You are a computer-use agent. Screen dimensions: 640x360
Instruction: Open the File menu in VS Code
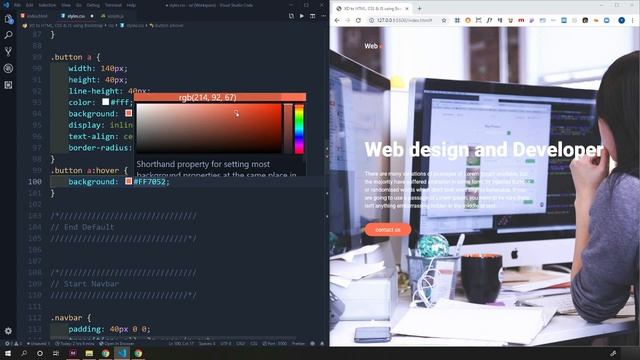click(x=18, y=5)
